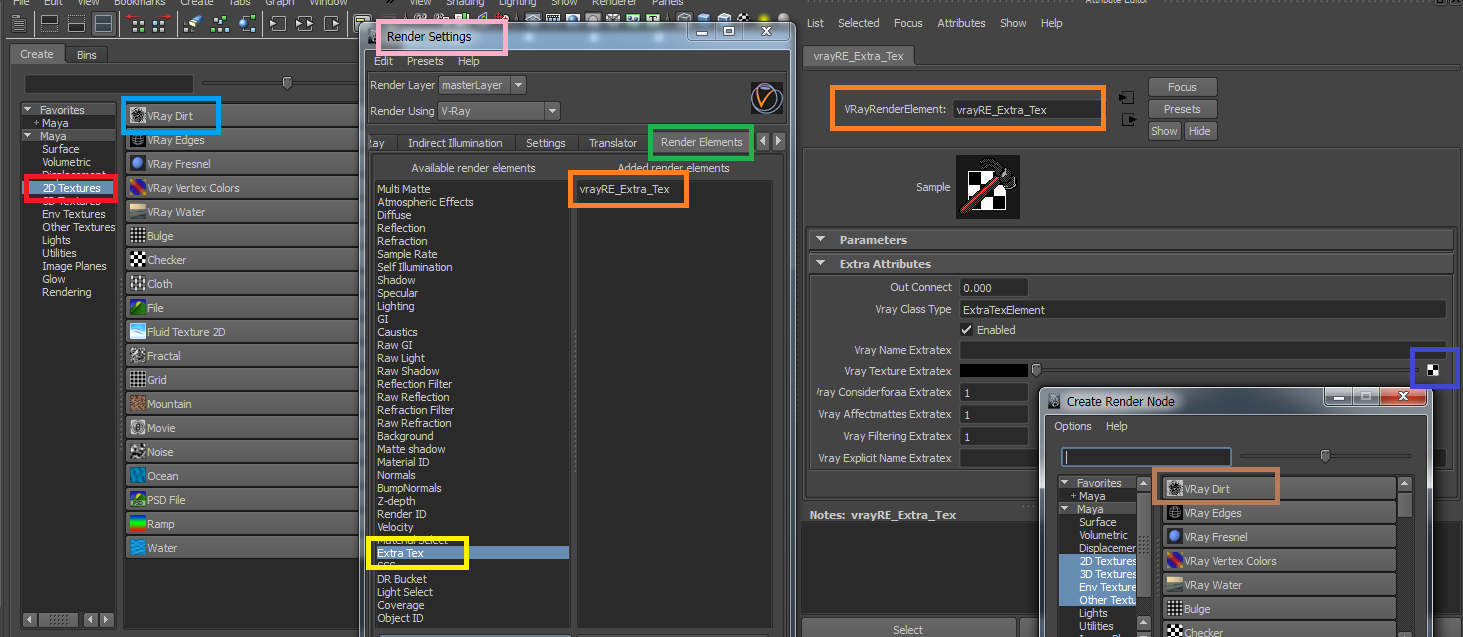Collapse the Maya category in Hypershade tree
This screenshot has height=637, width=1463.
(x=30, y=136)
